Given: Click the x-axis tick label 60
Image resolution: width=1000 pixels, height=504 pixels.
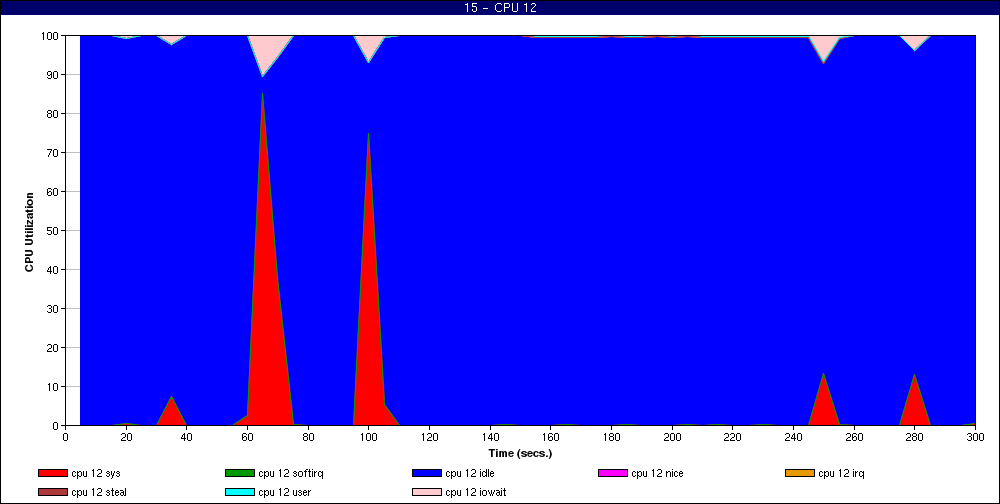Looking at the screenshot, I should 247,438.
